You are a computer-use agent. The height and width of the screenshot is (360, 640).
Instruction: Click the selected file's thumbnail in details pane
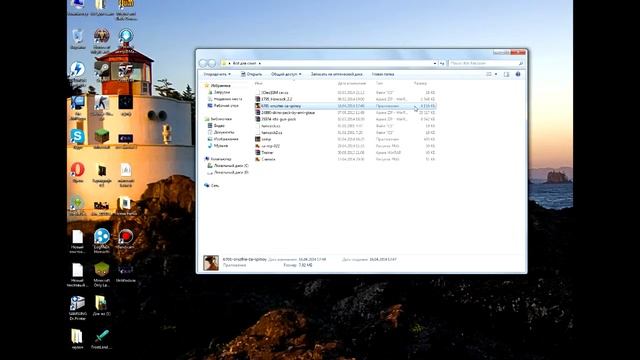tap(211, 262)
